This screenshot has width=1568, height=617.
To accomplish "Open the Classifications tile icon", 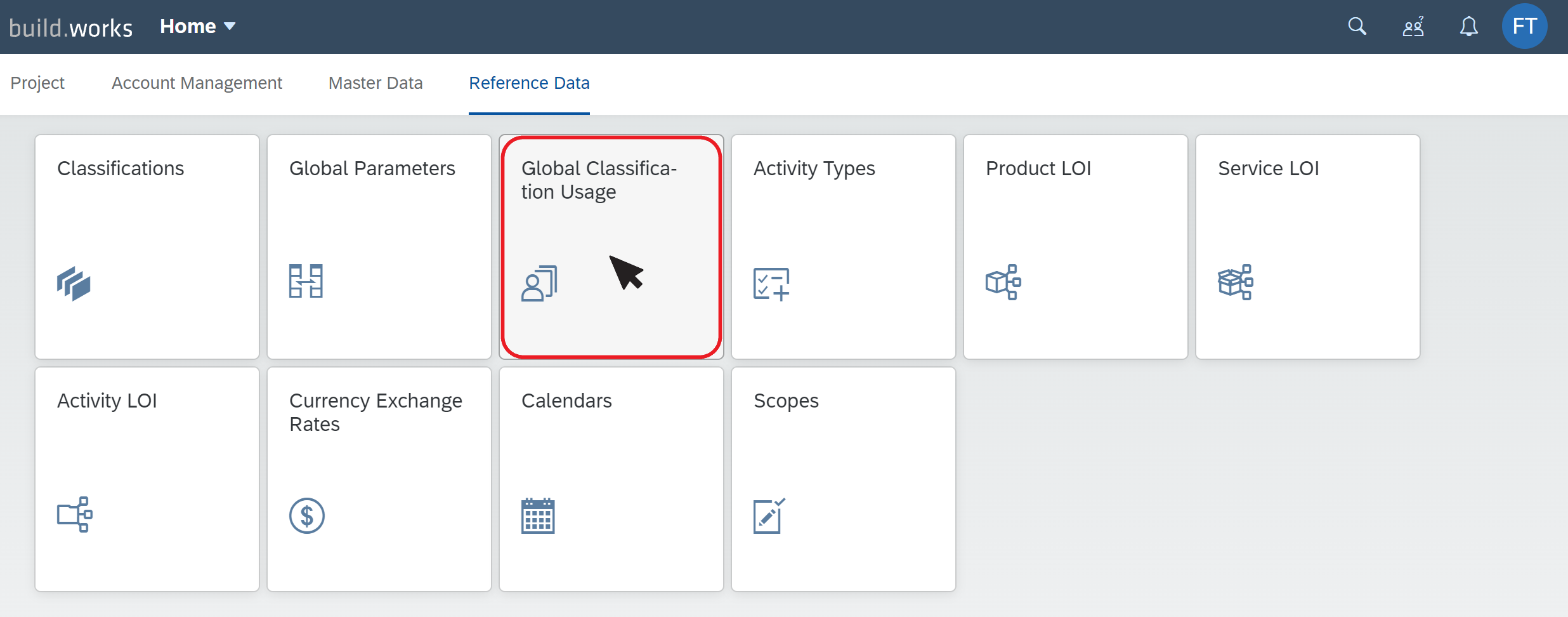I will 73,284.
